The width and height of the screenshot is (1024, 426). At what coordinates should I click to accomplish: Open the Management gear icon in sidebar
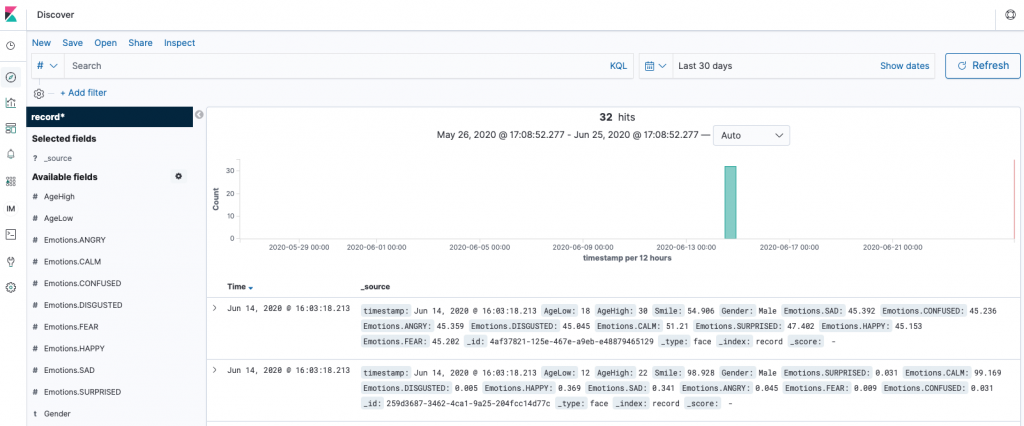(x=10, y=287)
